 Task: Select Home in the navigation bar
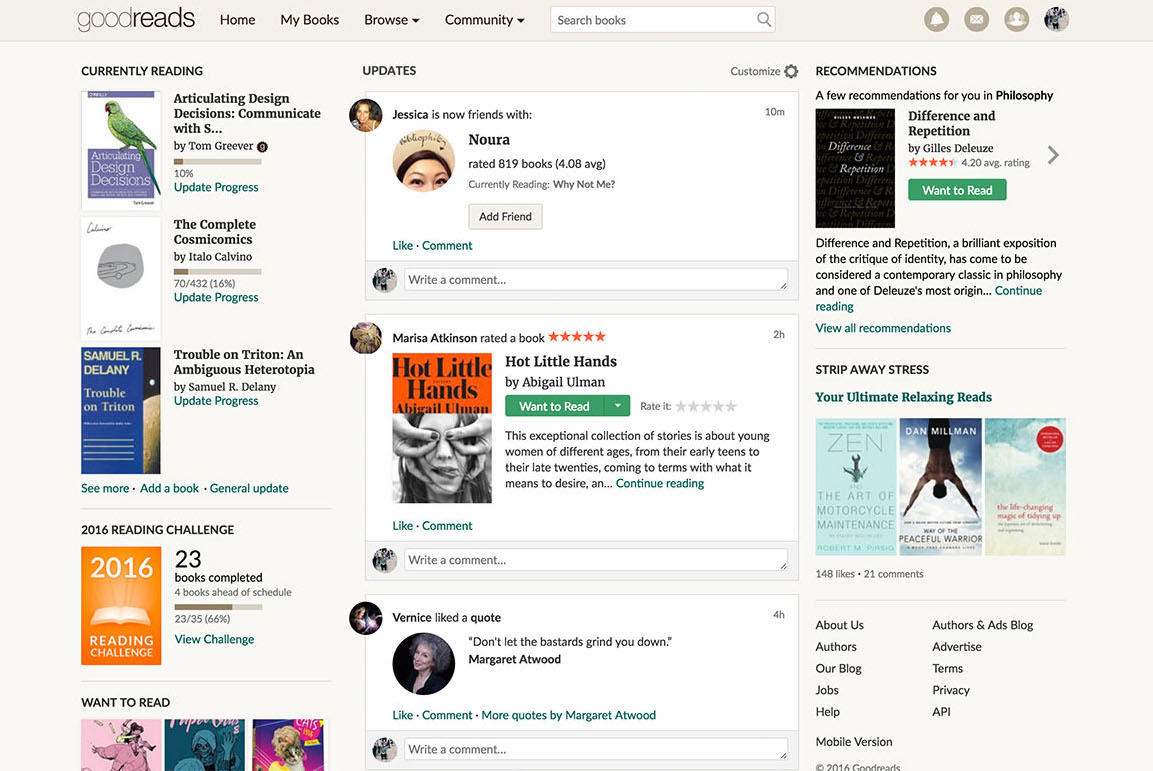click(237, 19)
